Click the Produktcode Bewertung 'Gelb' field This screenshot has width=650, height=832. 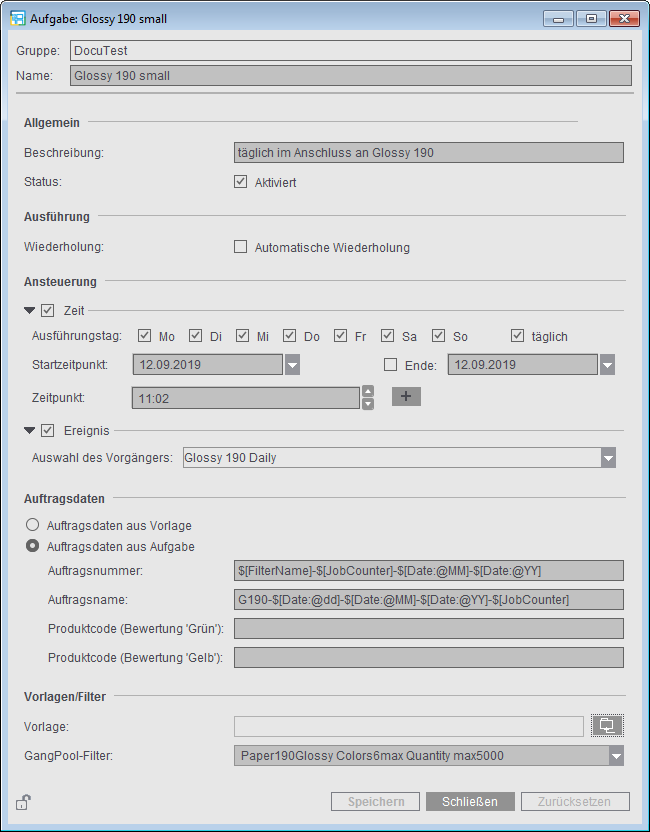(x=429, y=657)
